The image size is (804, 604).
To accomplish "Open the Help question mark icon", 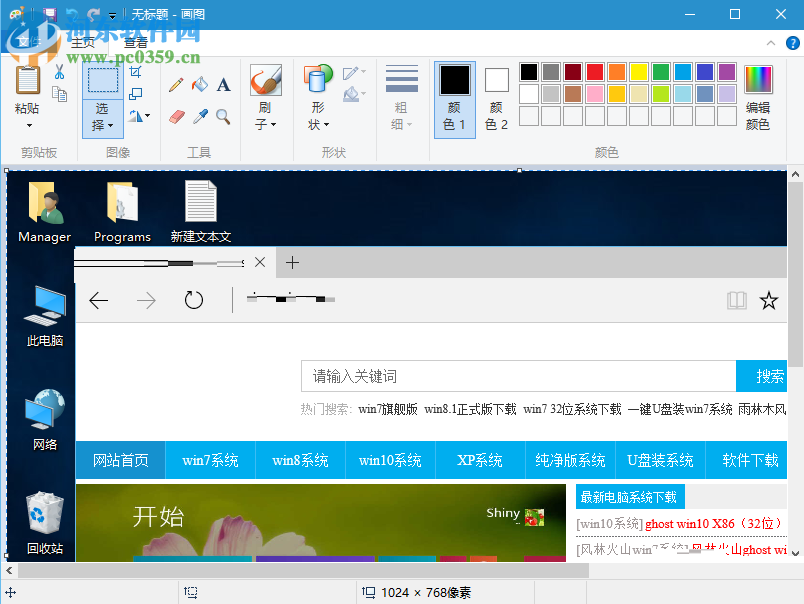I will coord(792,43).
